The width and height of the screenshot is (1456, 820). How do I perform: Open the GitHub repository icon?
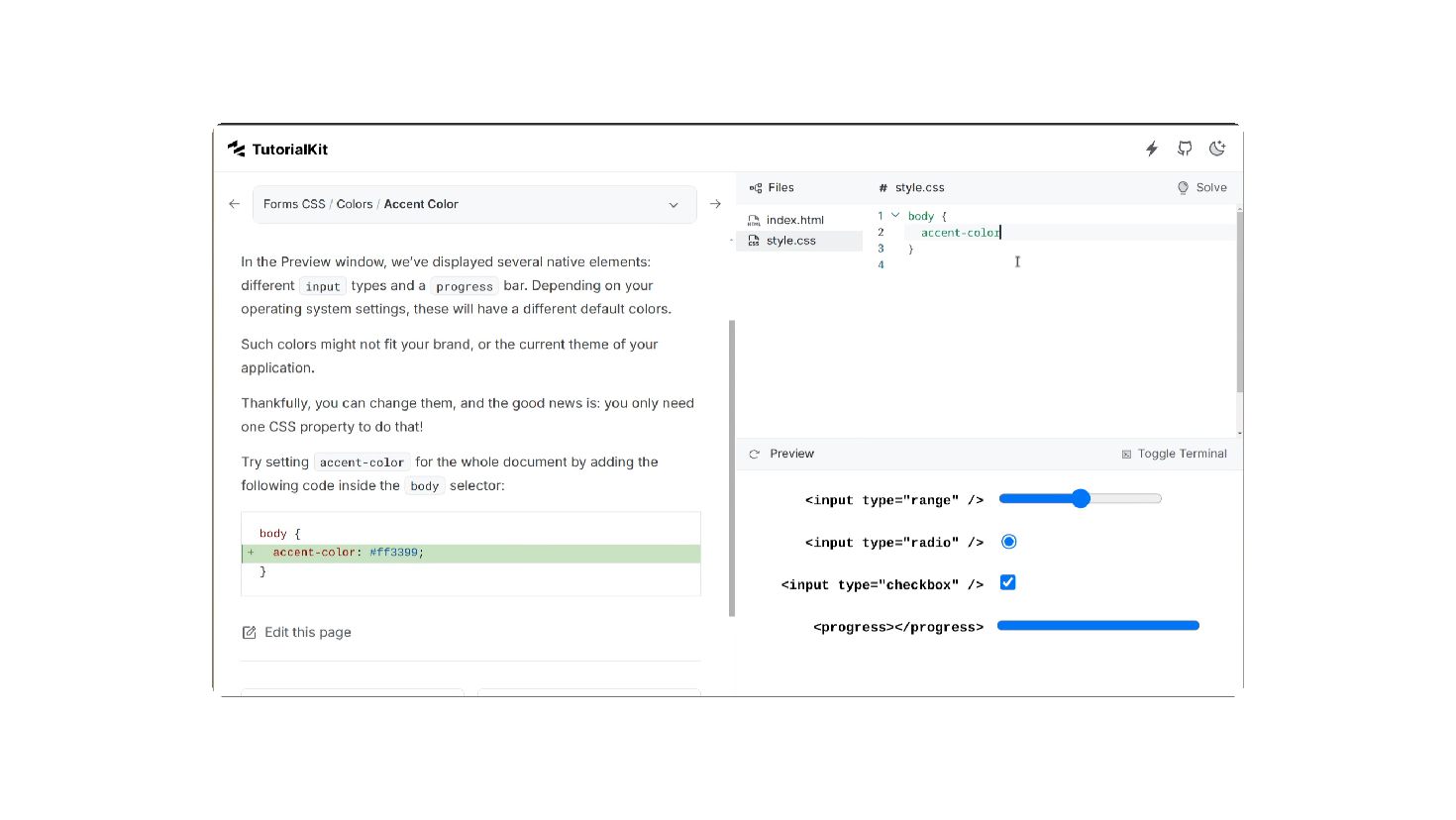[1185, 149]
